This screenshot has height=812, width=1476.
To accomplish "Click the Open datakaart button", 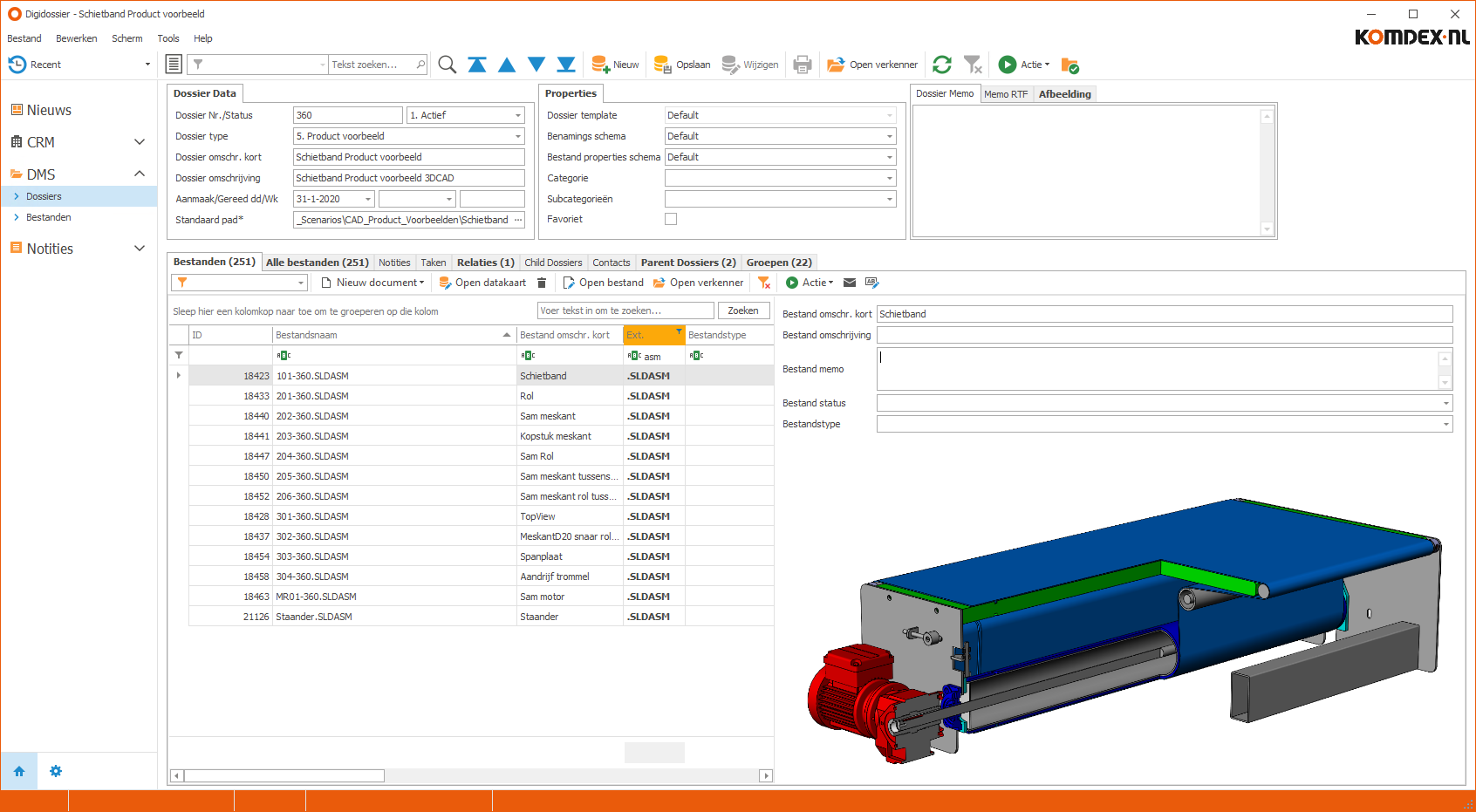I will click(x=482, y=283).
